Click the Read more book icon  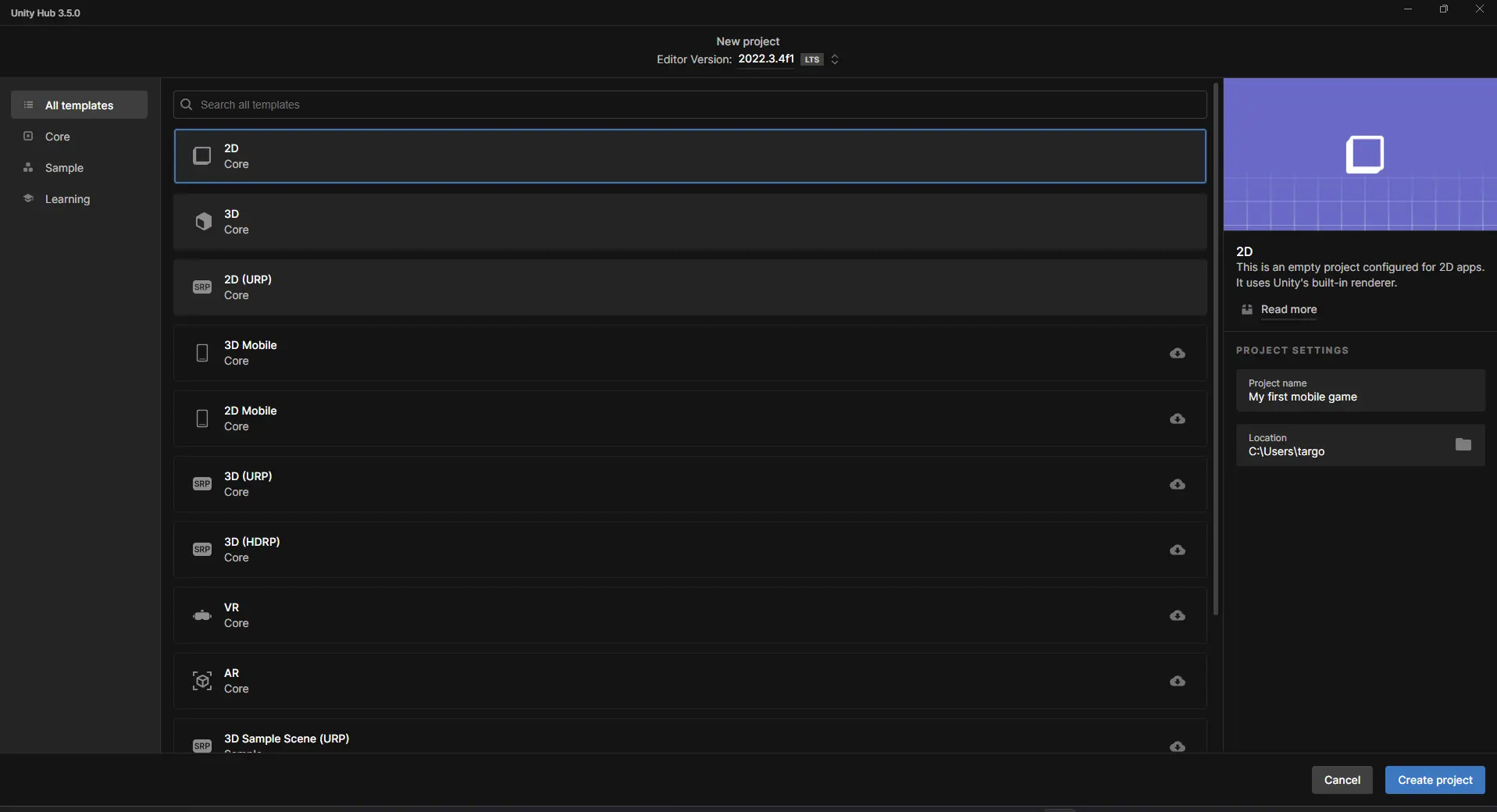(1247, 310)
